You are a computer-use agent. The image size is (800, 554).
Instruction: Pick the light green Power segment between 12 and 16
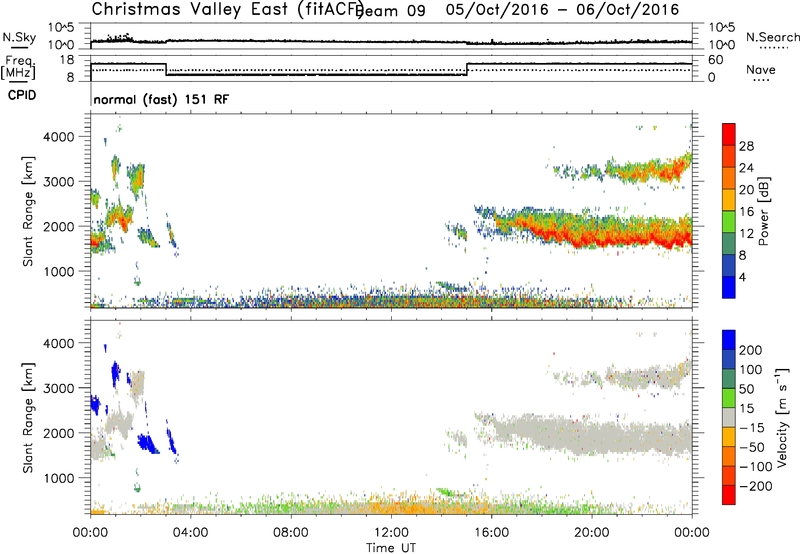pyautogui.click(x=729, y=222)
